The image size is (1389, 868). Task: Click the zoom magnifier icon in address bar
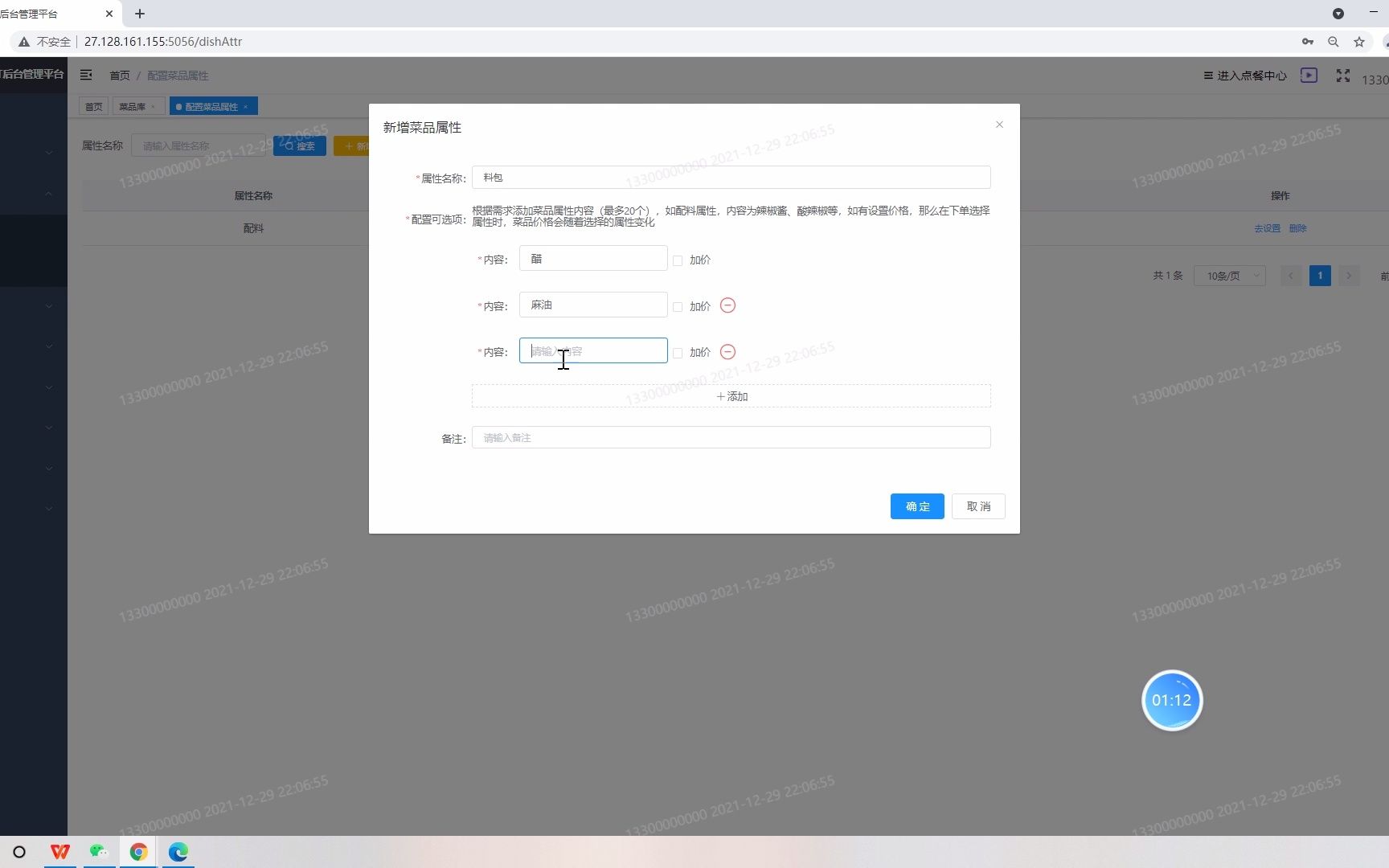click(1334, 42)
